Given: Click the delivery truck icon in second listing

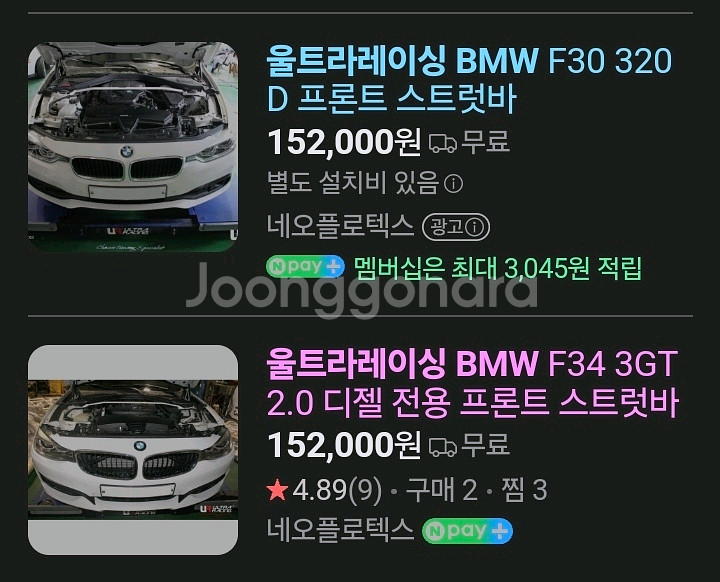Looking at the screenshot, I should click(443, 447).
